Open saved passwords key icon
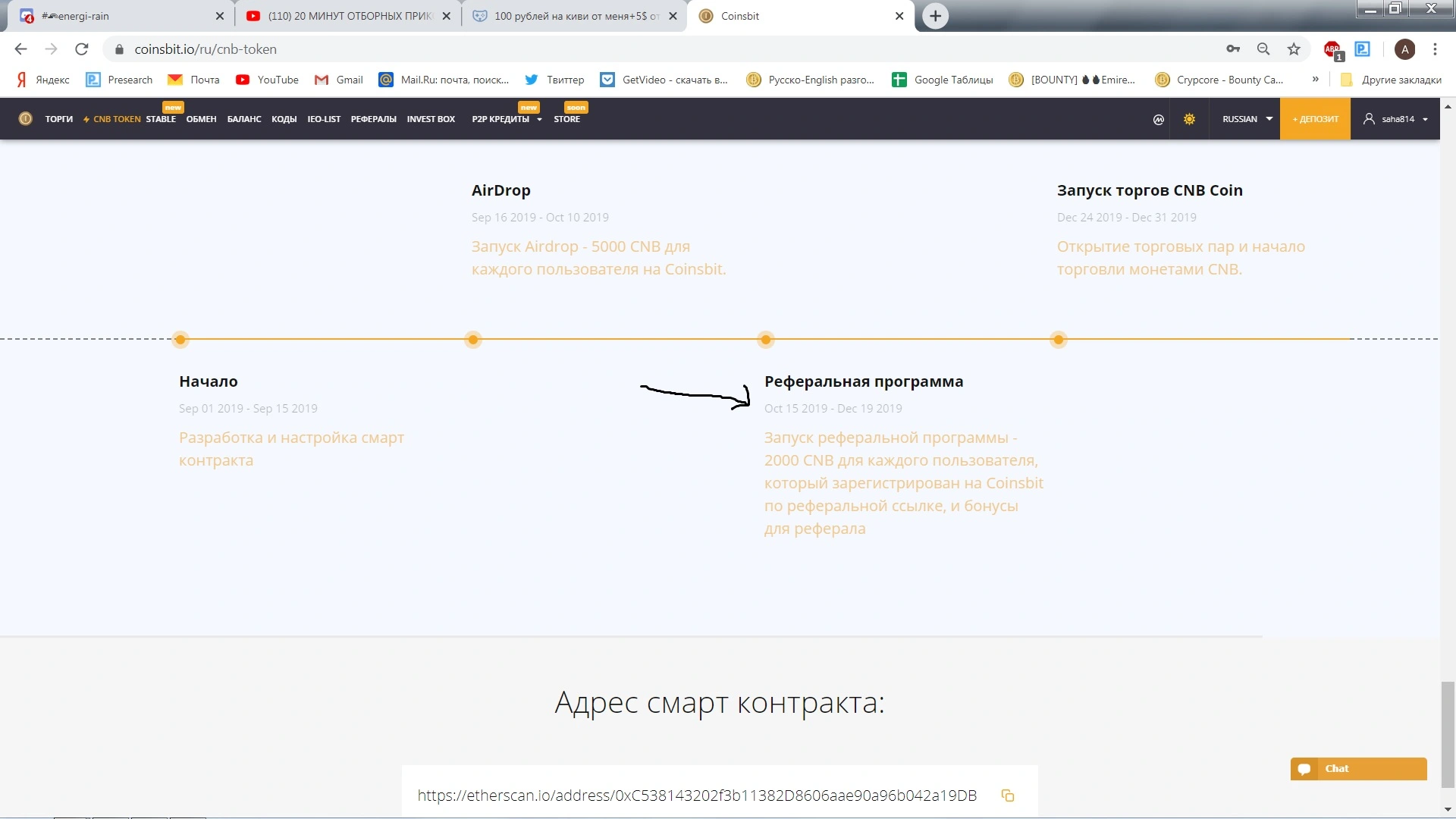The image size is (1456, 819). (x=1233, y=49)
